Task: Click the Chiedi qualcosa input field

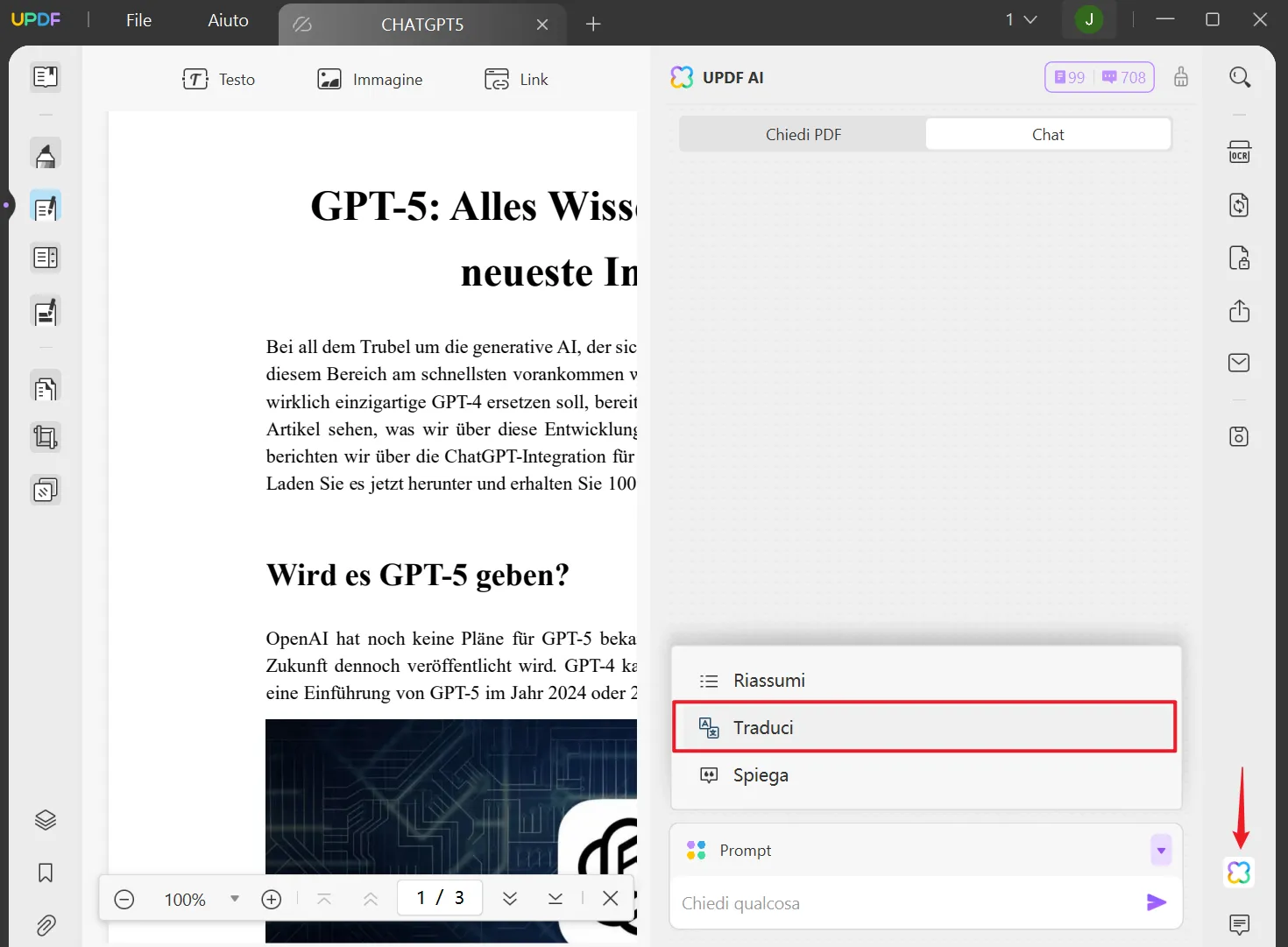Action: click(x=907, y=903)
